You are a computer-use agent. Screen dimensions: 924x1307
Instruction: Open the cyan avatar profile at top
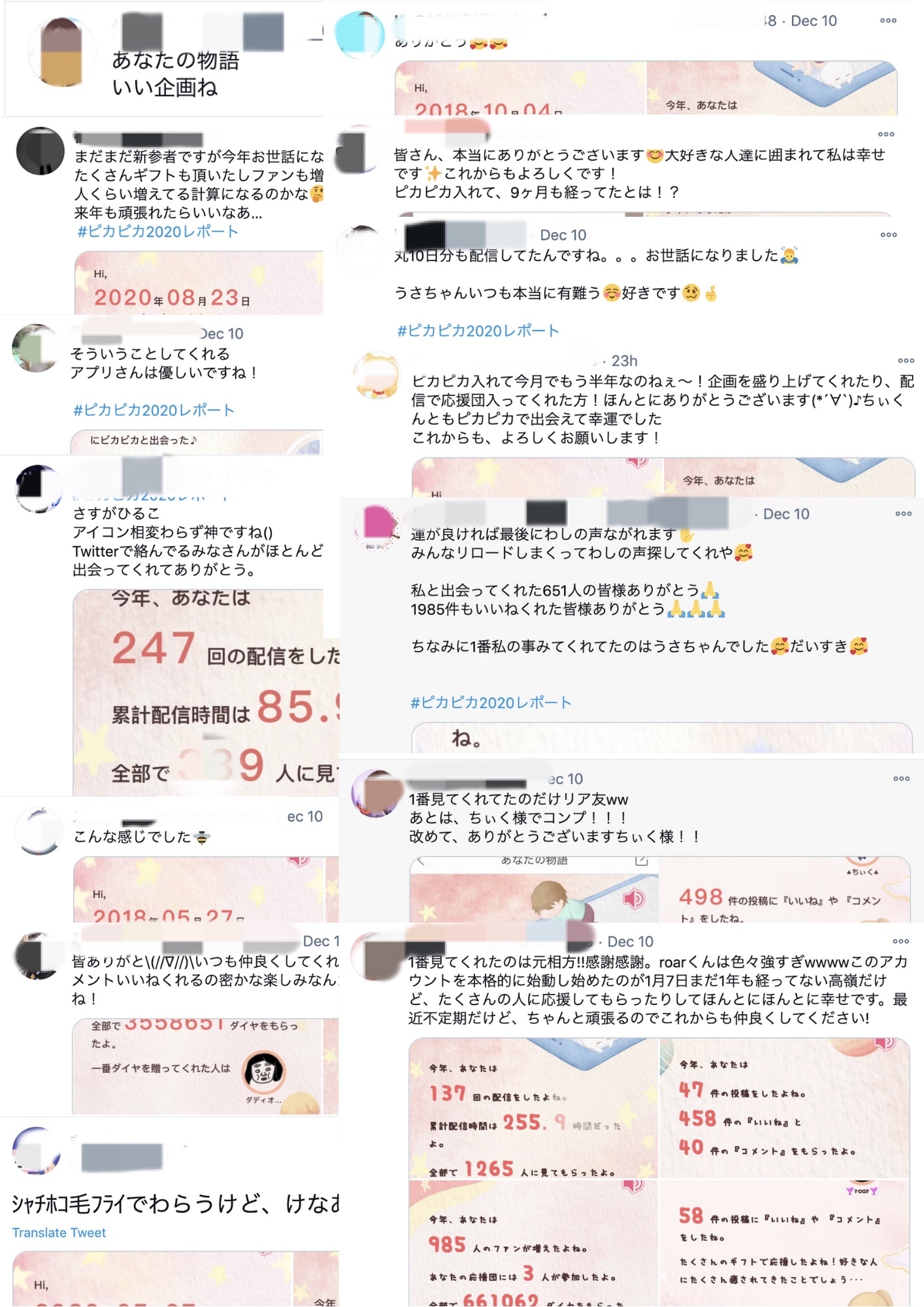[360, 35]
